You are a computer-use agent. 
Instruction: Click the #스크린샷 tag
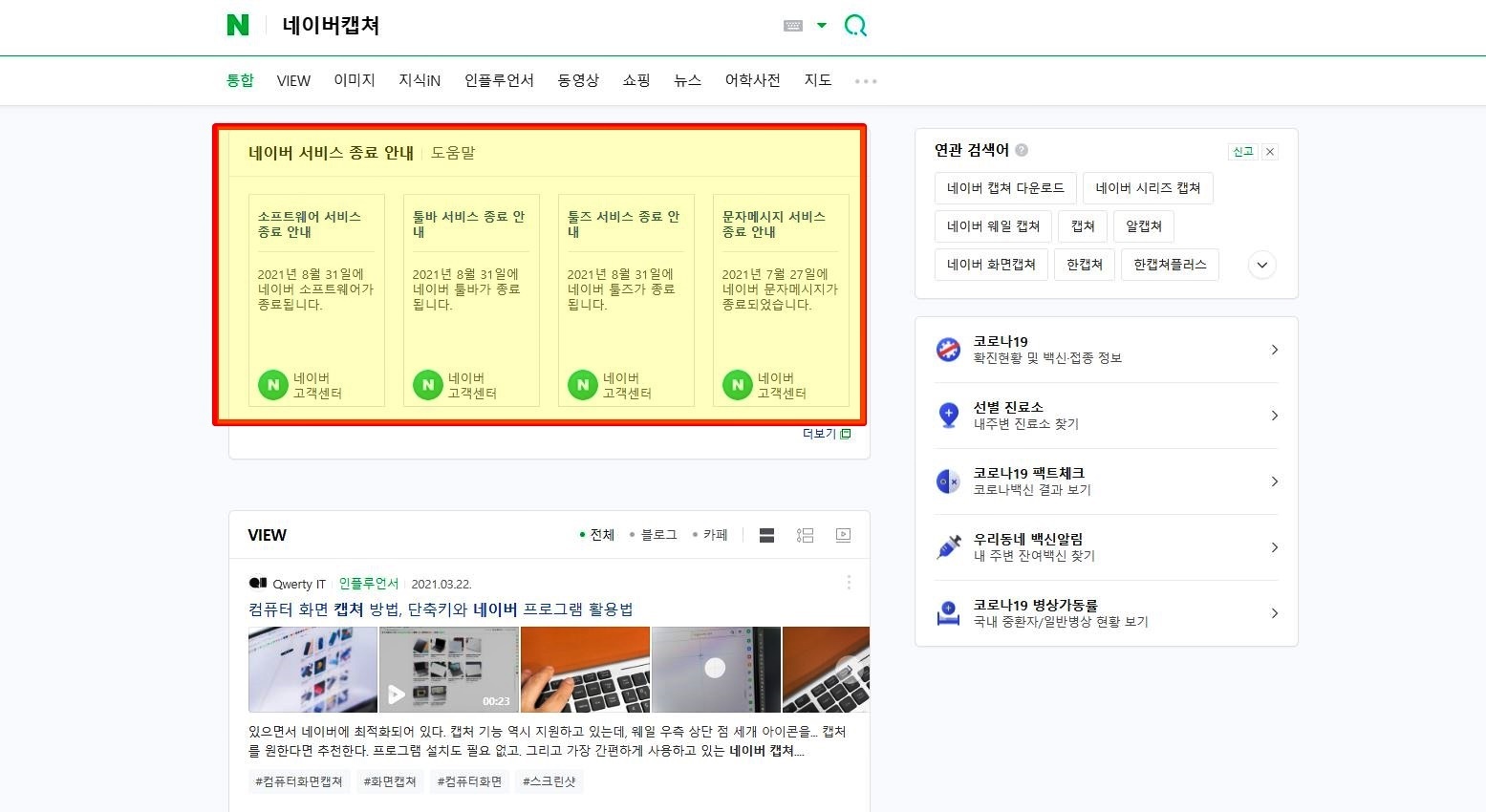[549, 781]
